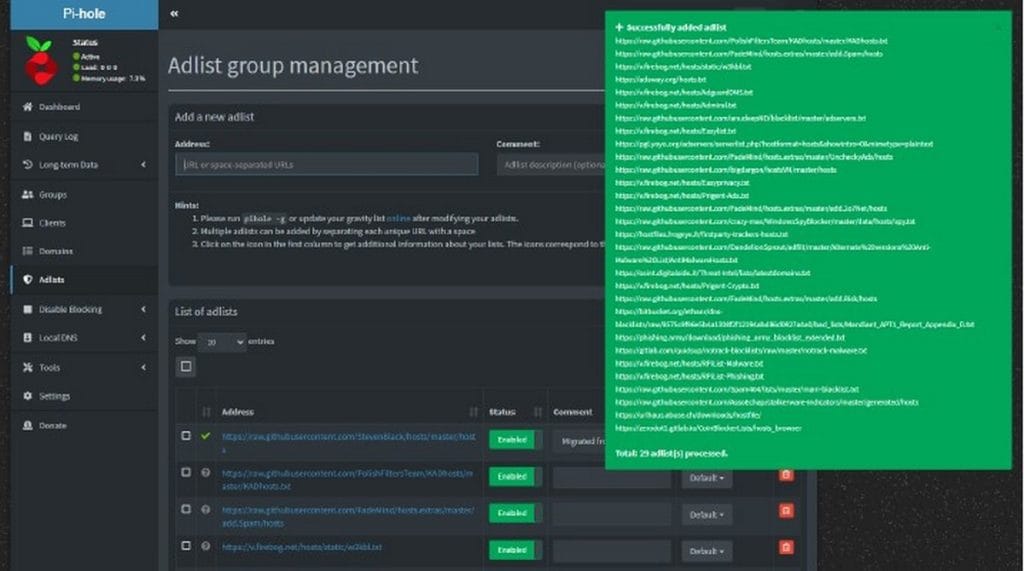Open Default group dropdown for add.Spam row
Image resolution: width=1024 pixels, height=571 pixels.
coord(707,514)
